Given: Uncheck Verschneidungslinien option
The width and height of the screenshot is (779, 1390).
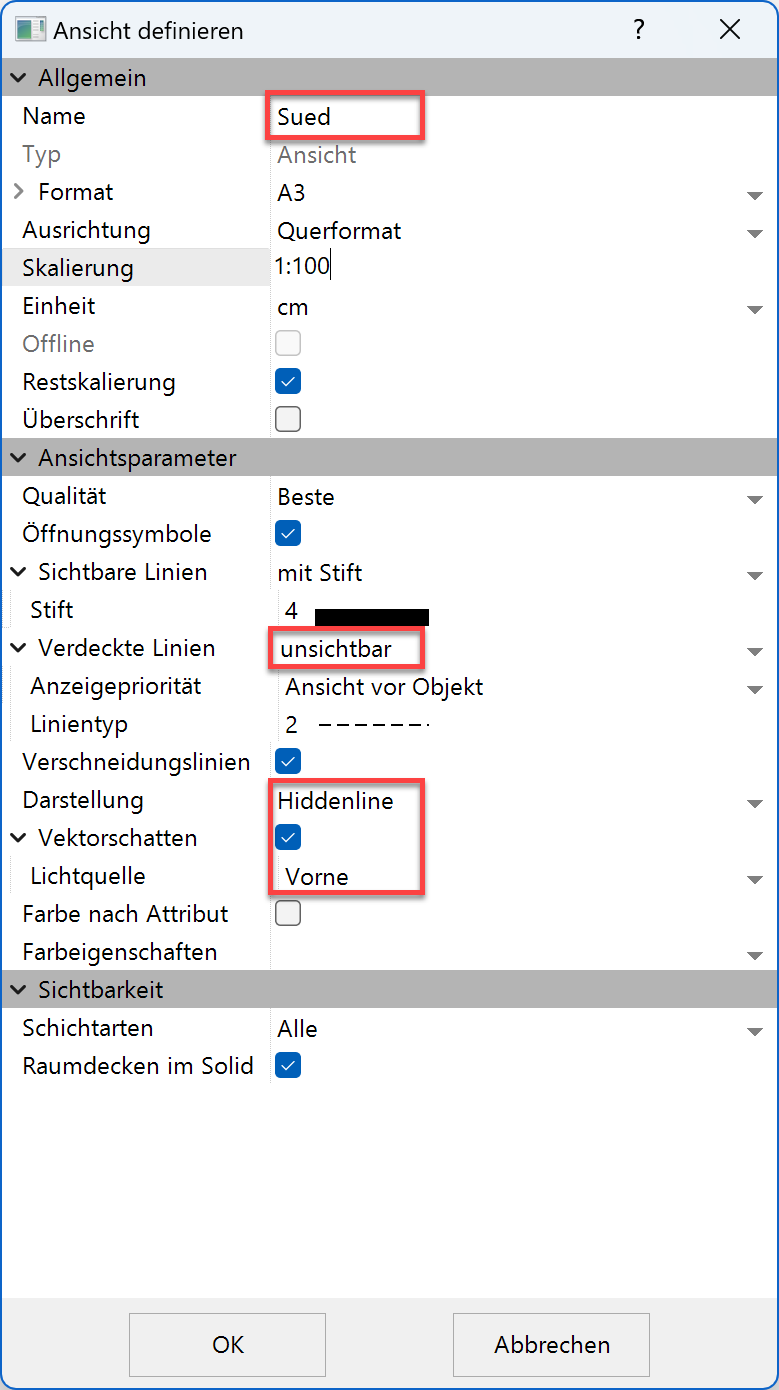Looking at the screenshot, I should click(x=288, y=761).
